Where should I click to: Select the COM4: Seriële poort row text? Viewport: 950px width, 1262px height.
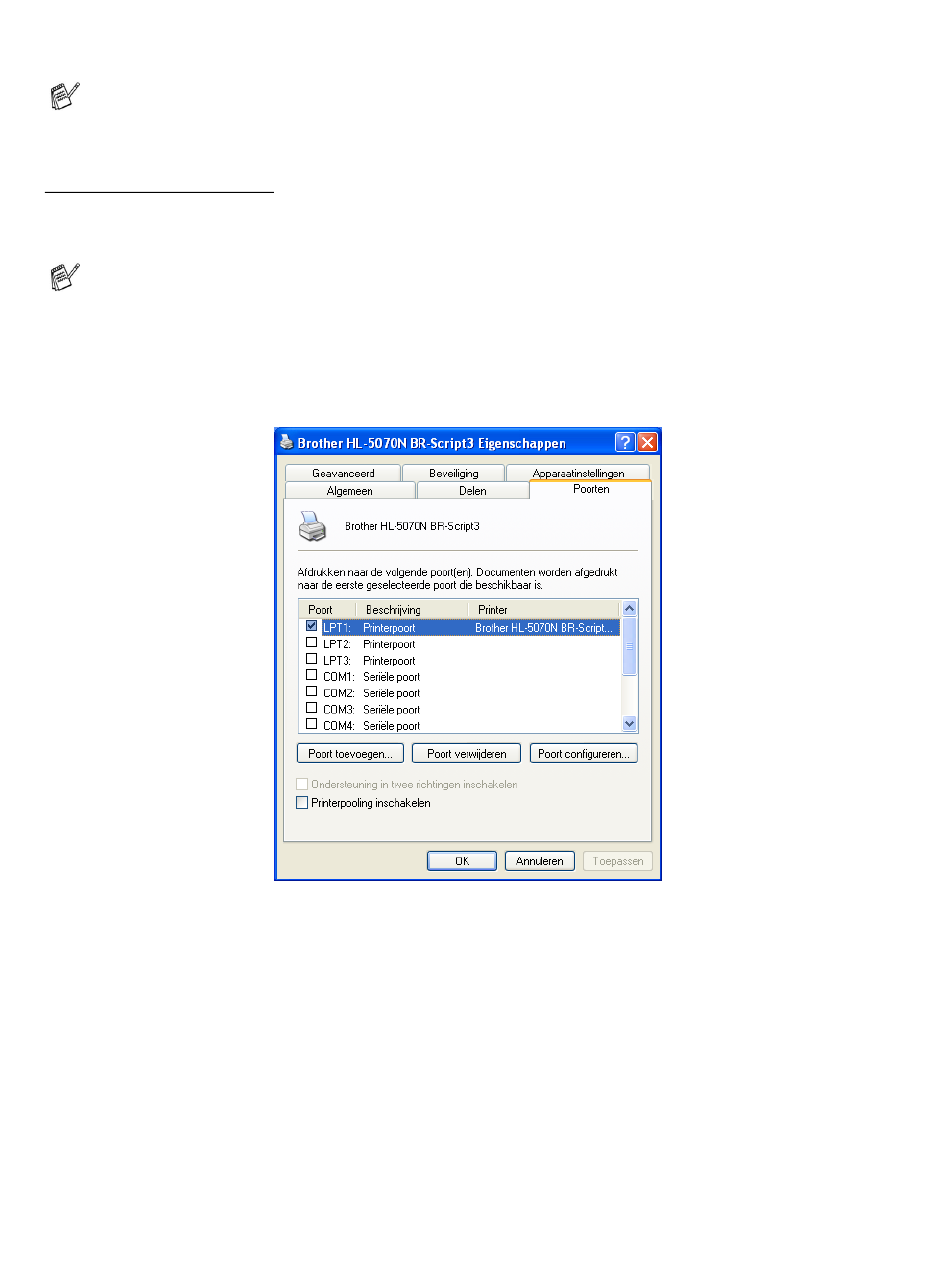coord(372,726)
